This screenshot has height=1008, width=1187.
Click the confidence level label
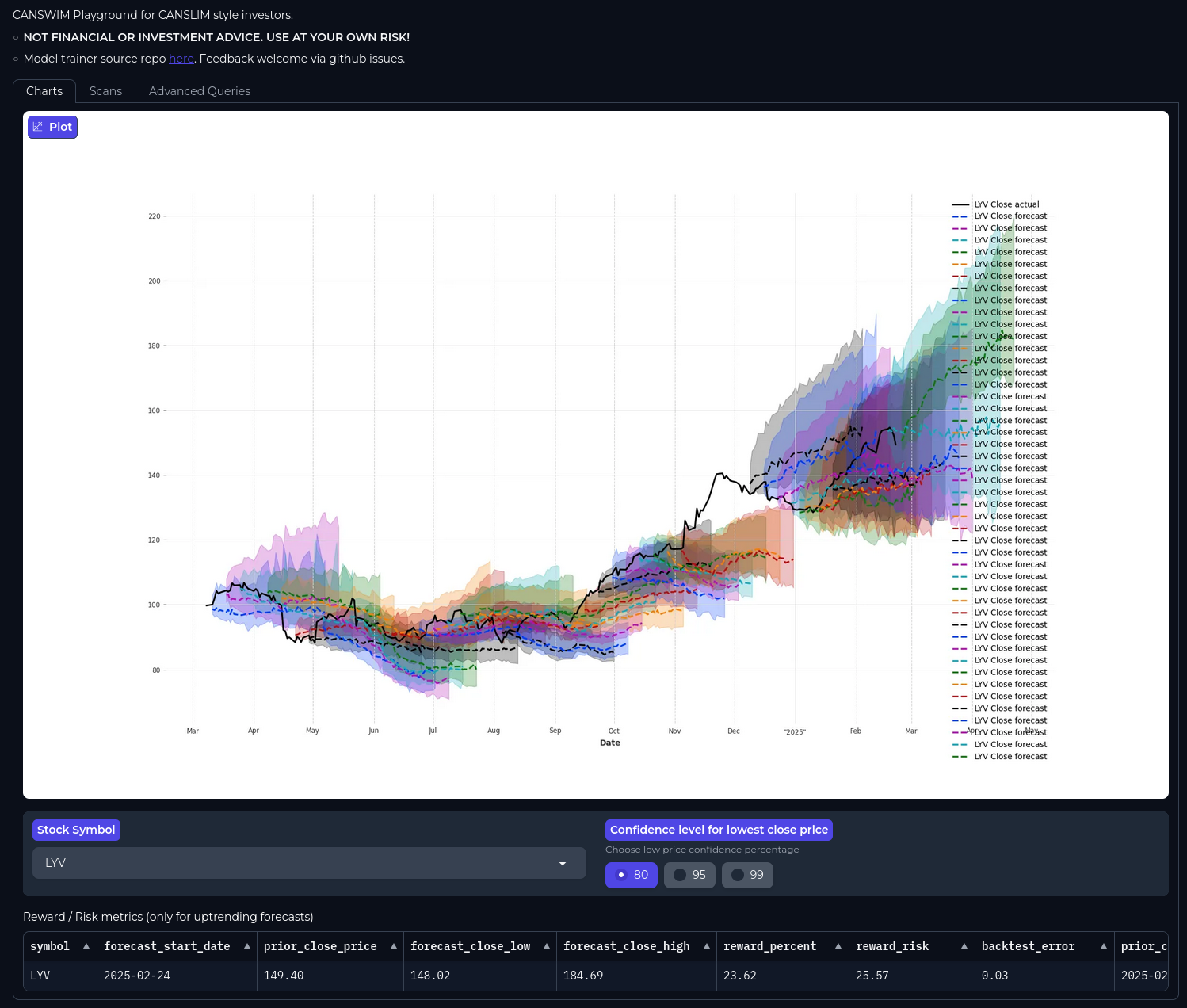(719, 830)
